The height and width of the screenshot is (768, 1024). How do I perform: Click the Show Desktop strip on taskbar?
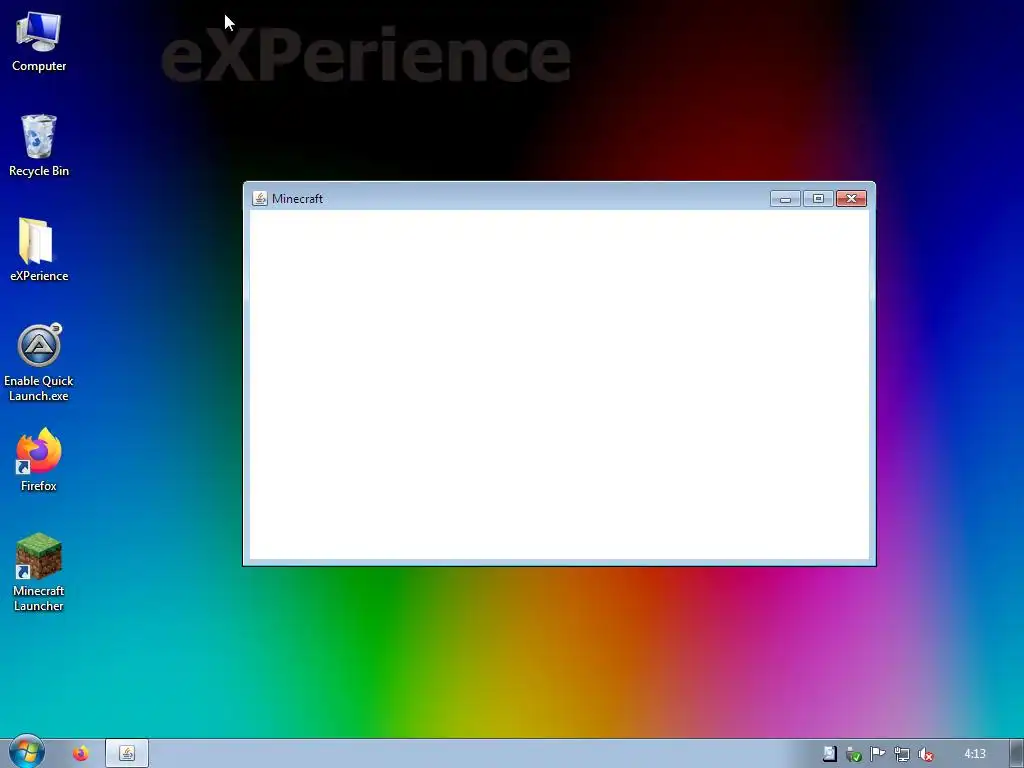point(1017,754)
